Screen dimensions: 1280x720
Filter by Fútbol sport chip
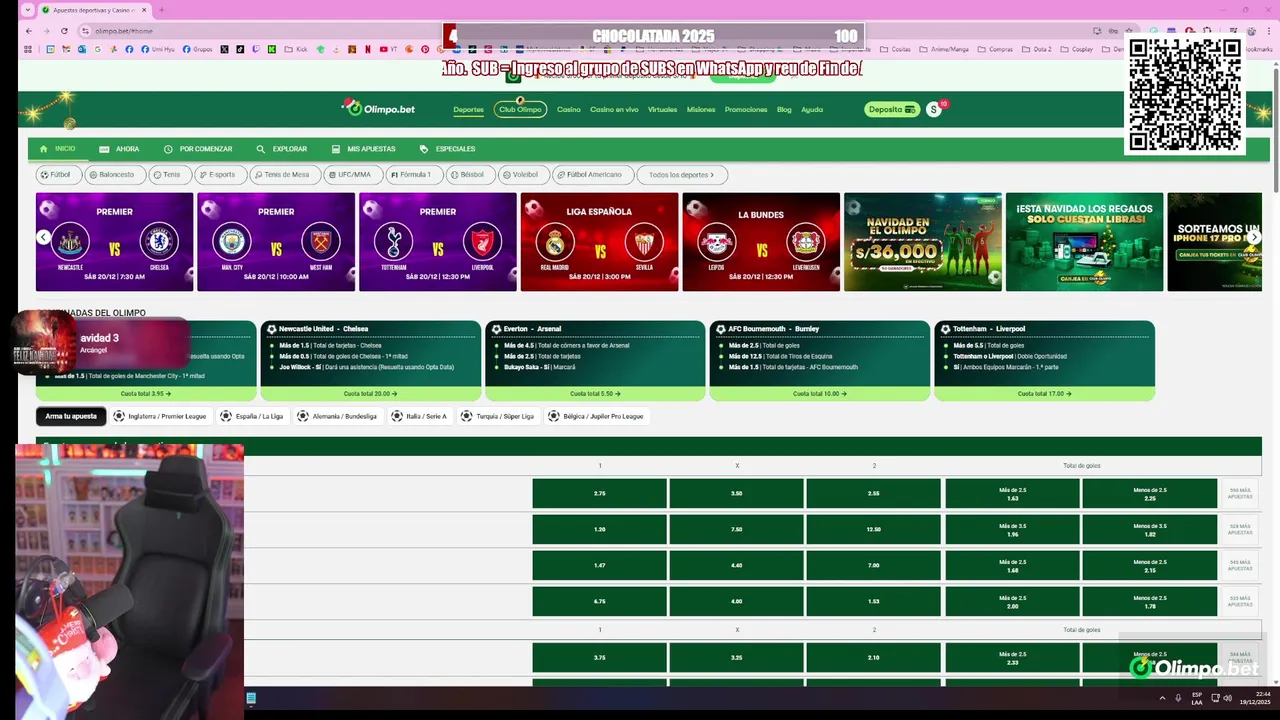(59, 175)
